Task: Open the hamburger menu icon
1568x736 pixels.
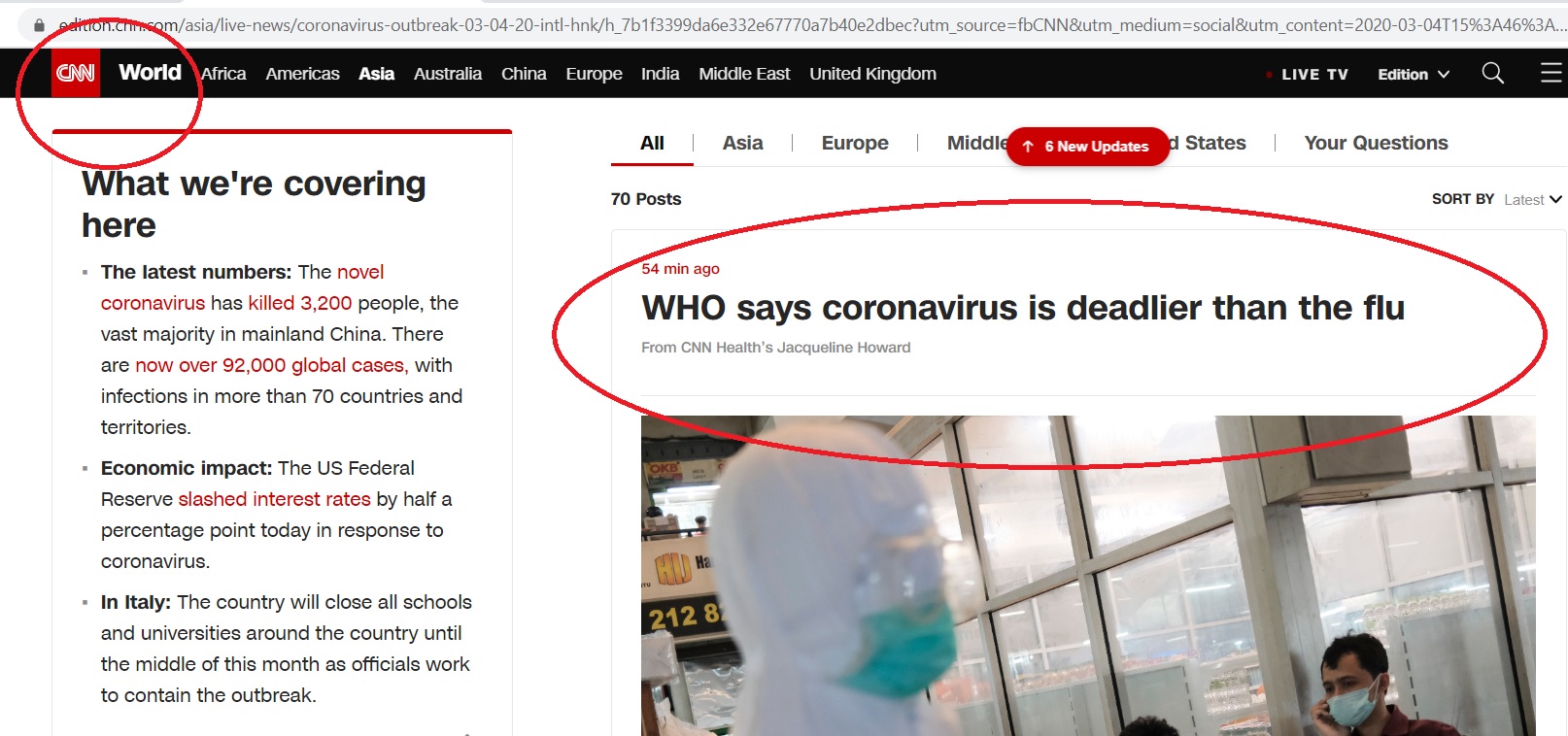Action: [1551, 73]
